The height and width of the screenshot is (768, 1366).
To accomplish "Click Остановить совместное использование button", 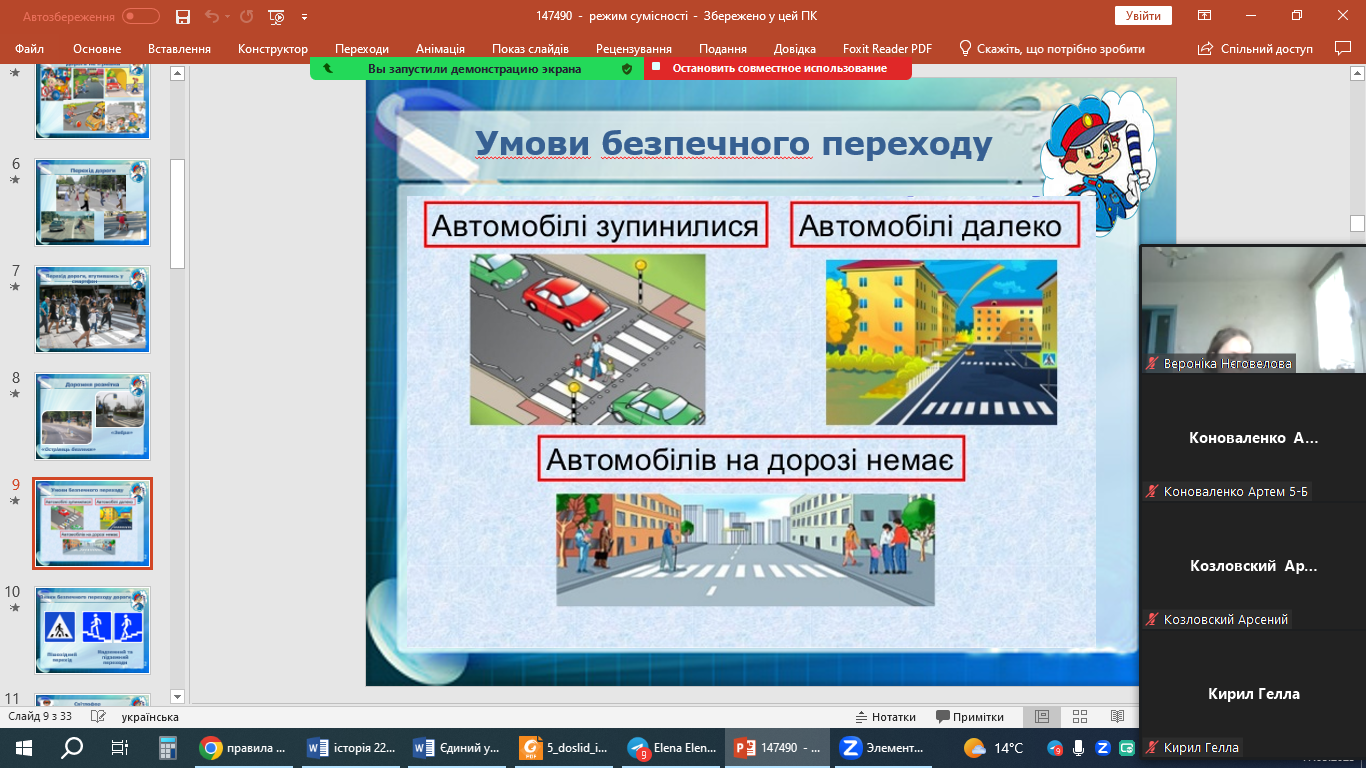I will click(778, 68).
